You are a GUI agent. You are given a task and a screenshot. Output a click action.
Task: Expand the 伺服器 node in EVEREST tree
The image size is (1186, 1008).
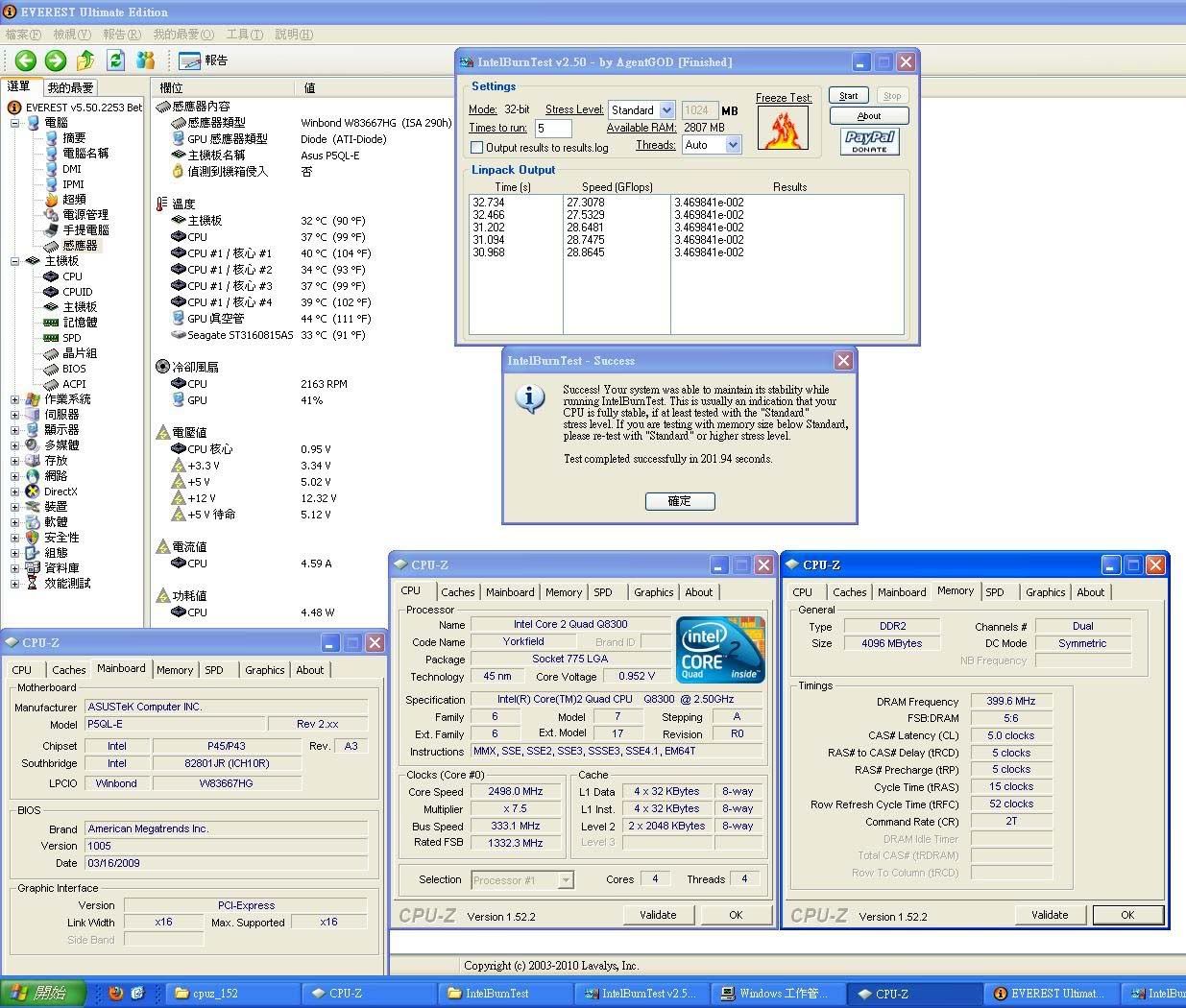pyautogui.click(x=15, y=415)
